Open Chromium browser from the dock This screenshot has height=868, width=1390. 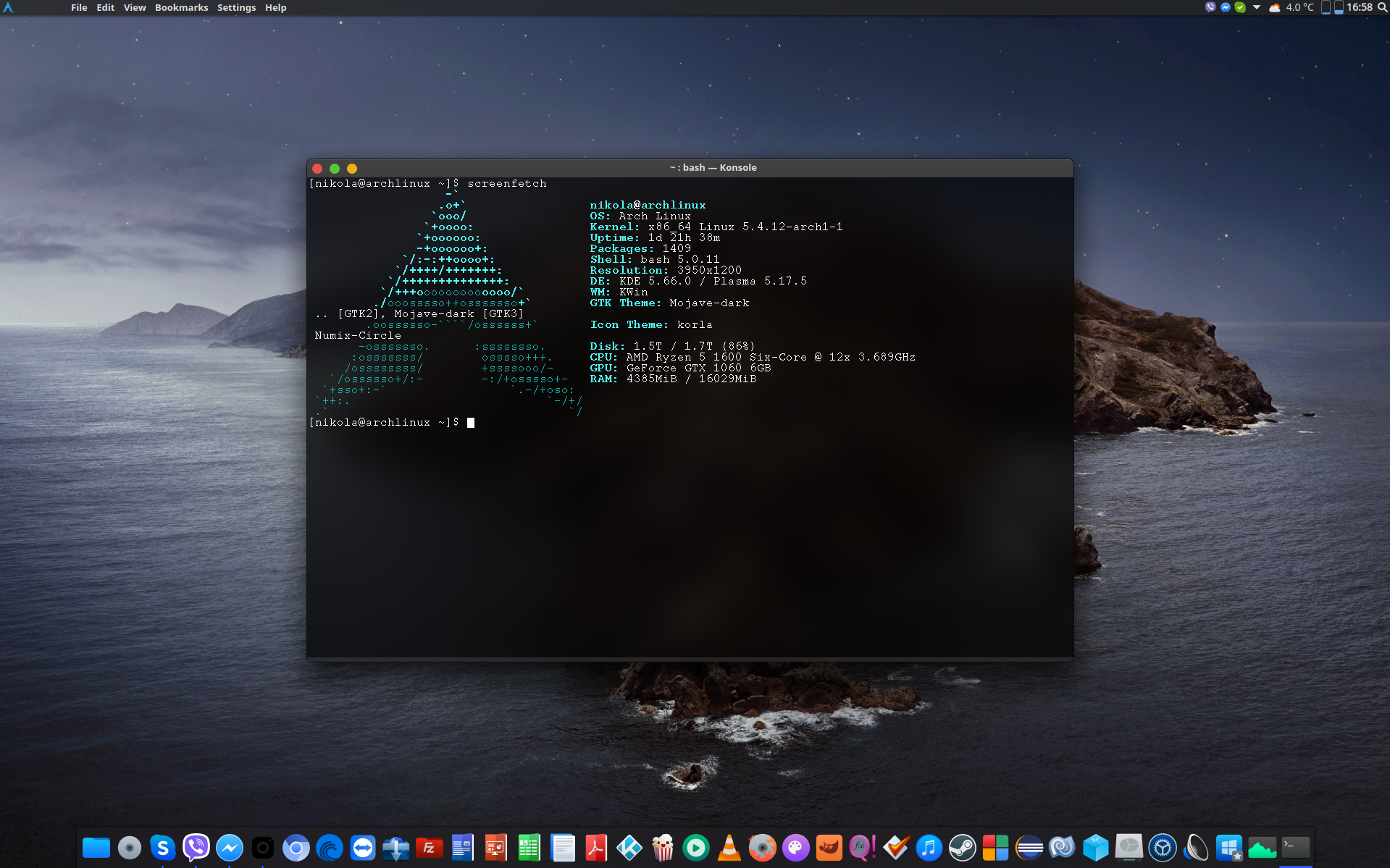tap(296, 848)
